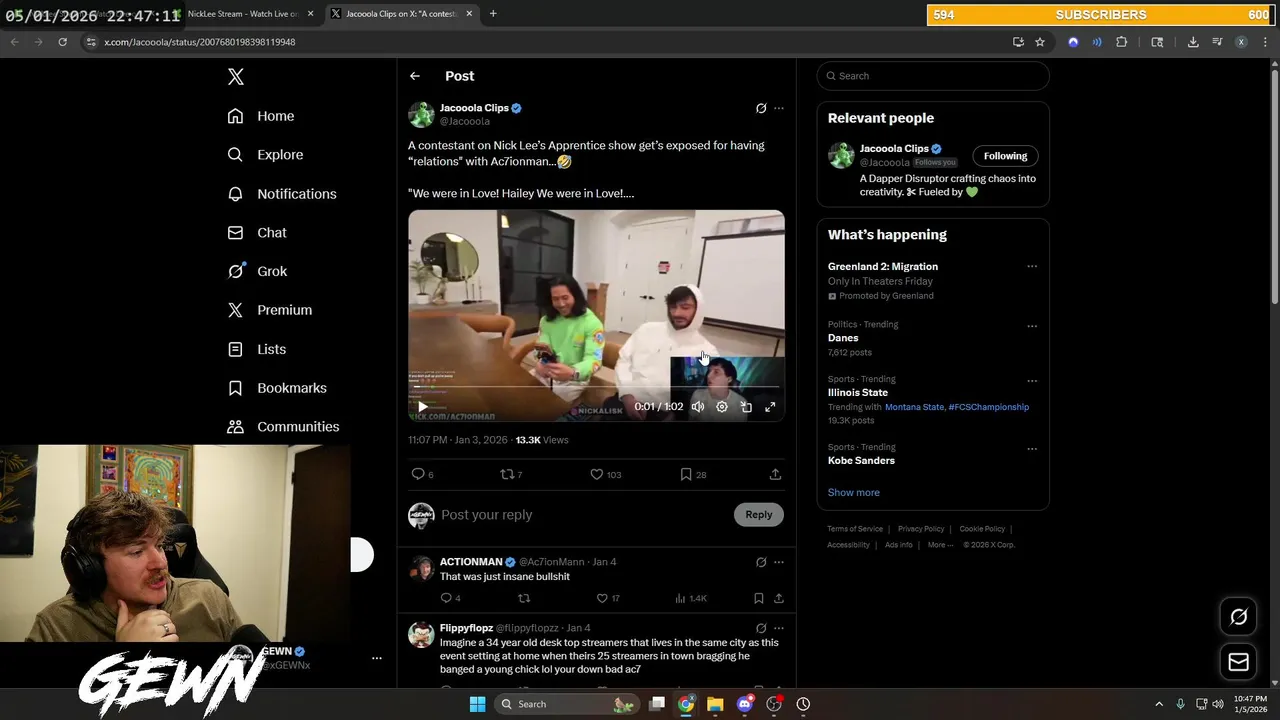The image size is (1280, 720).
Task: Click the Reply button
Action: [x=759, y=515]
